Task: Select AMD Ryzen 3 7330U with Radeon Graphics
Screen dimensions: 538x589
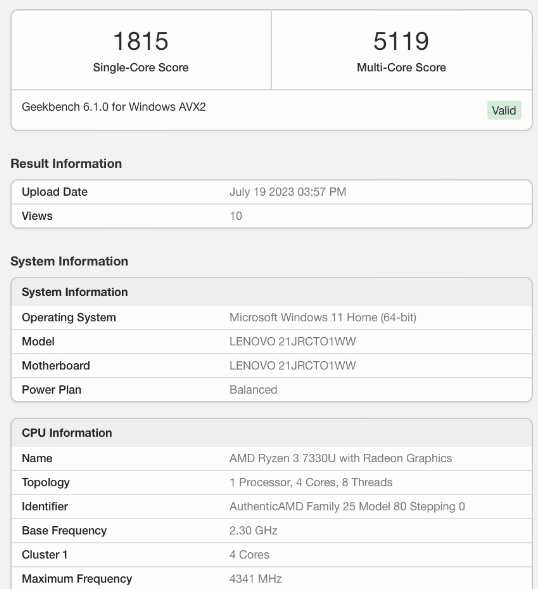Action: [x=341, y=459]
